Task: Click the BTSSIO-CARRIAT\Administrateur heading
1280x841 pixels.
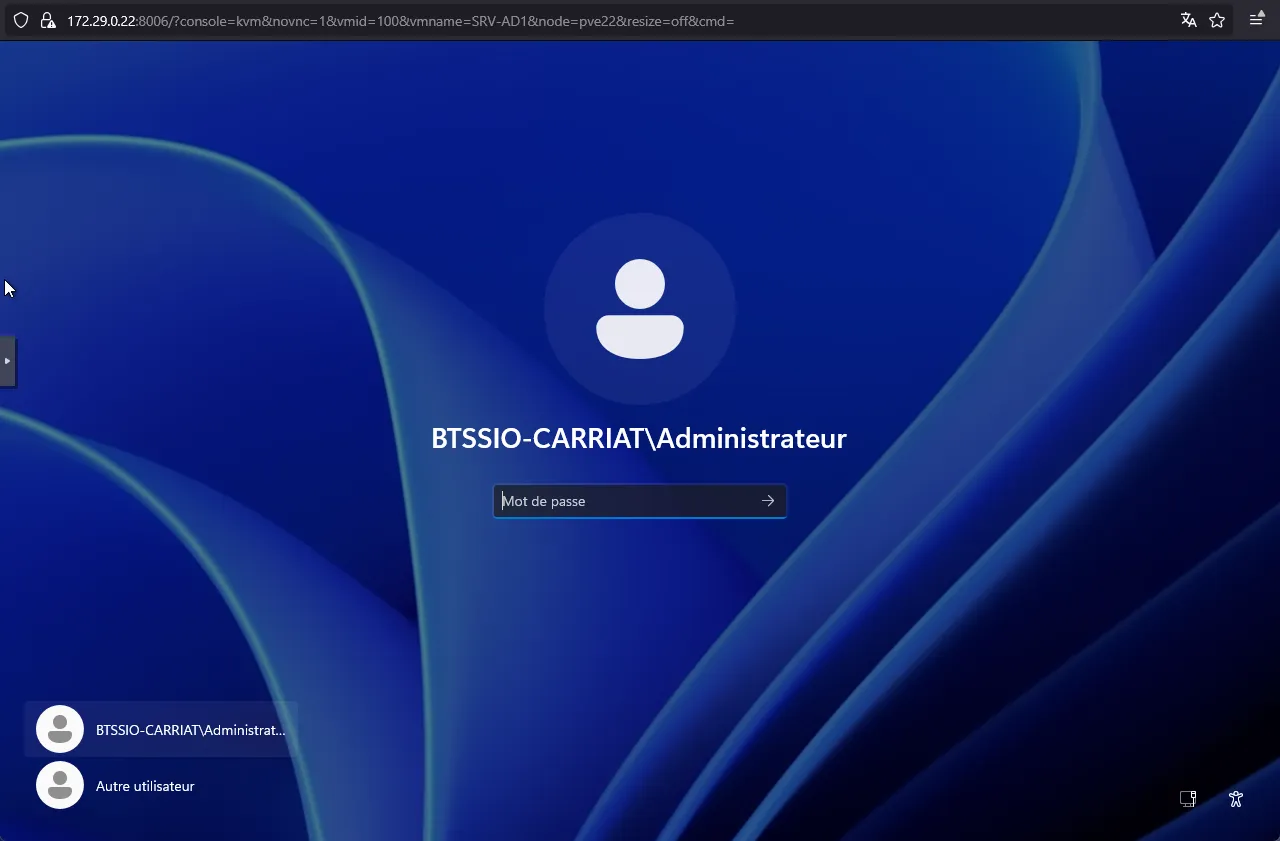Action: (x=639, y=439)
